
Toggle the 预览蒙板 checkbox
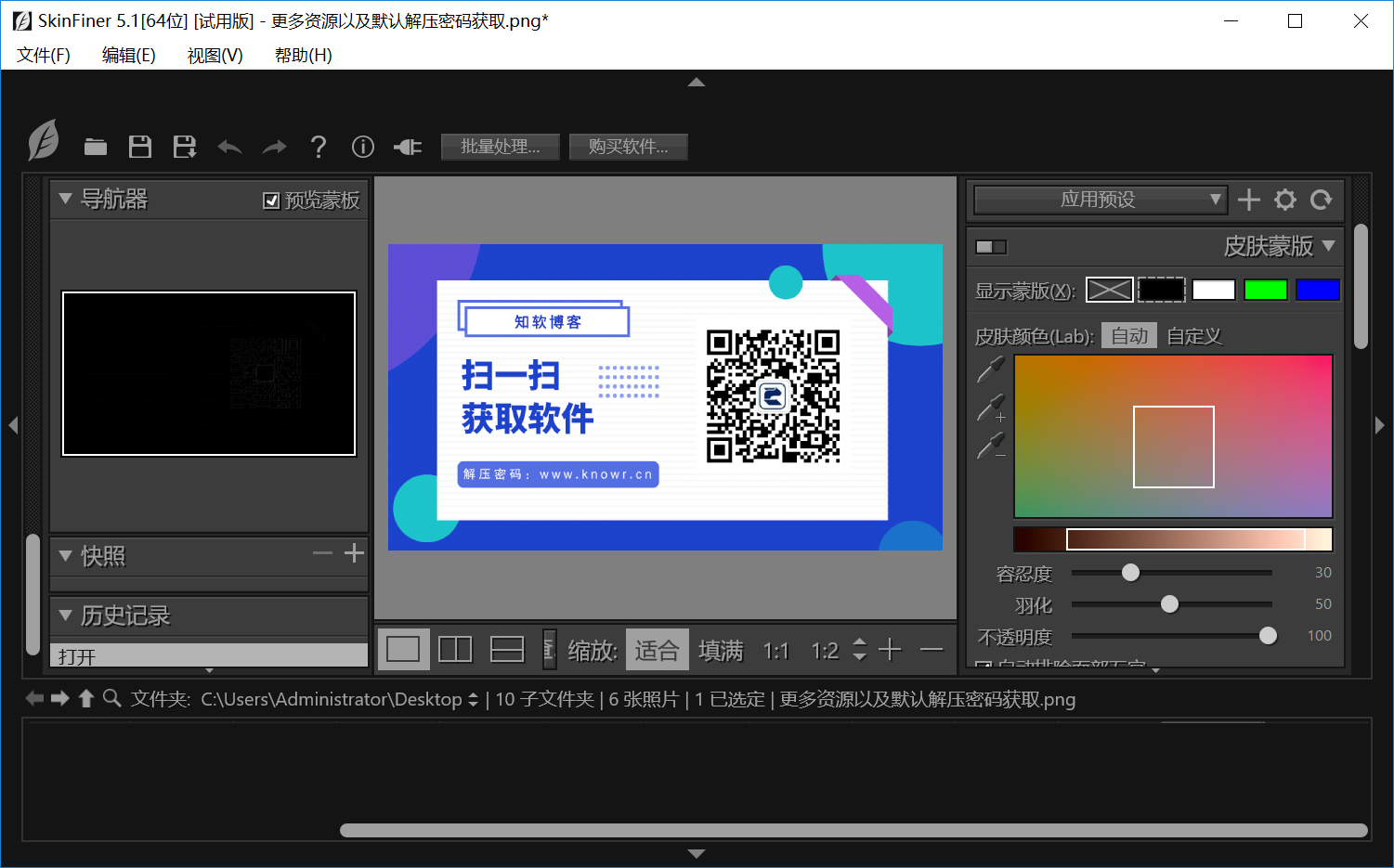(271, 201)
